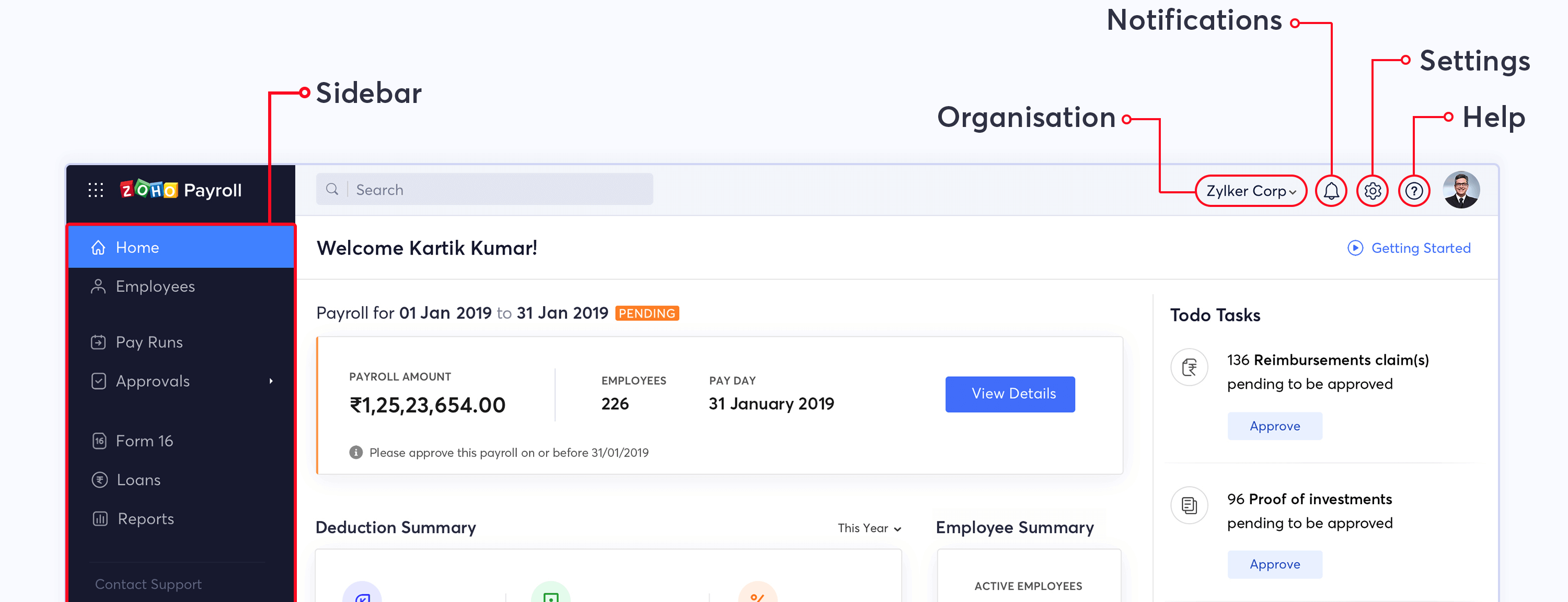Expand the Approvals submenu arrow

coord(271,381)
